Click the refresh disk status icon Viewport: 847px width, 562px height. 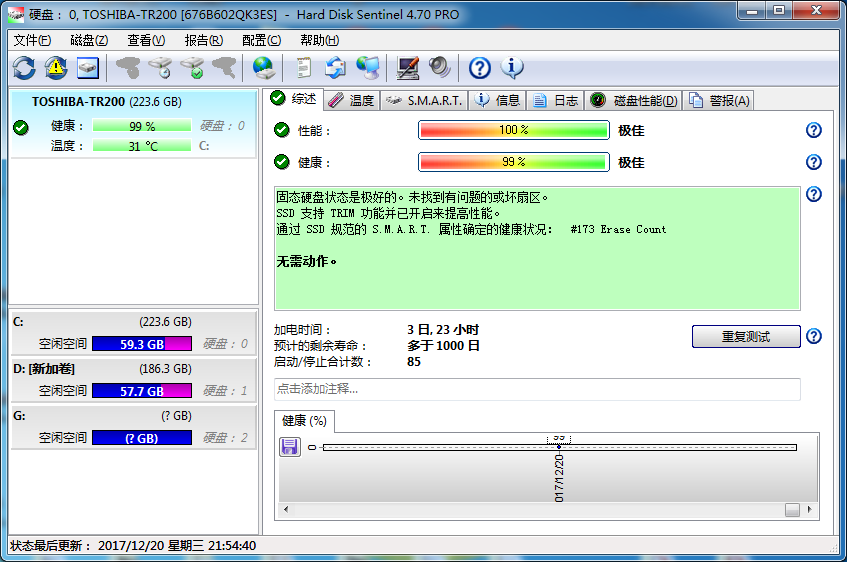point(24,68)
